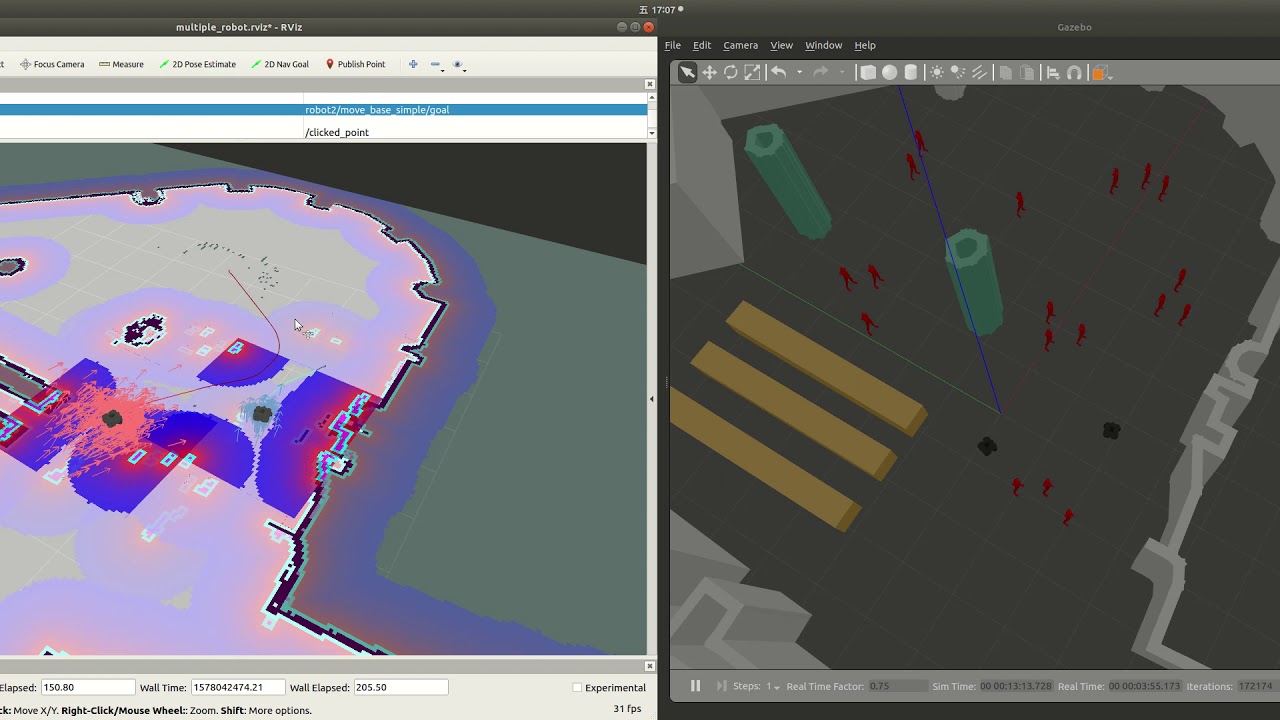Click the RViz add tool plus icon
This screenshot has width=1280, height=720.
(x=413, y=64)
